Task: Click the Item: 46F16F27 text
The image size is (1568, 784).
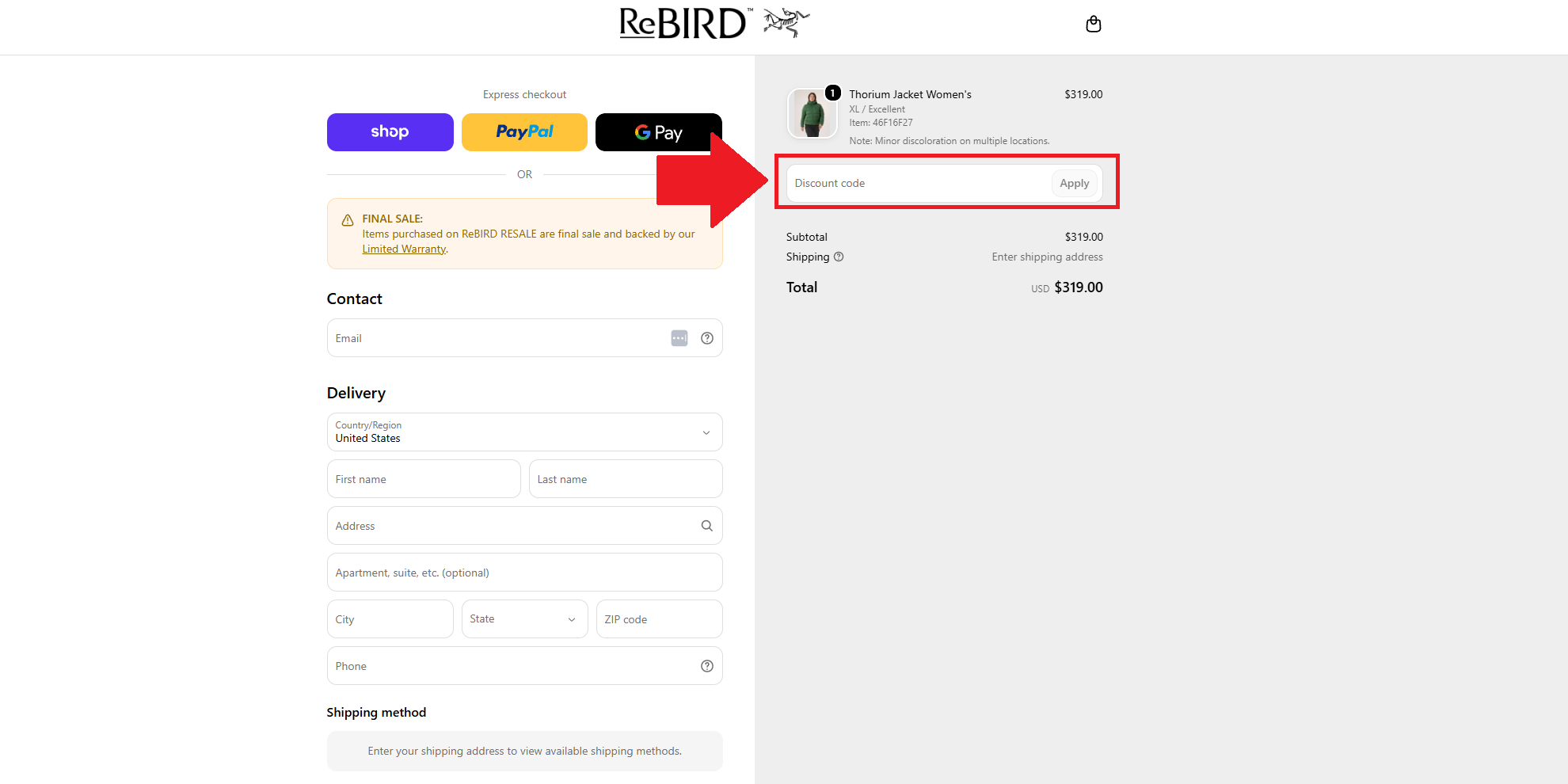Action: click(881, 123)
